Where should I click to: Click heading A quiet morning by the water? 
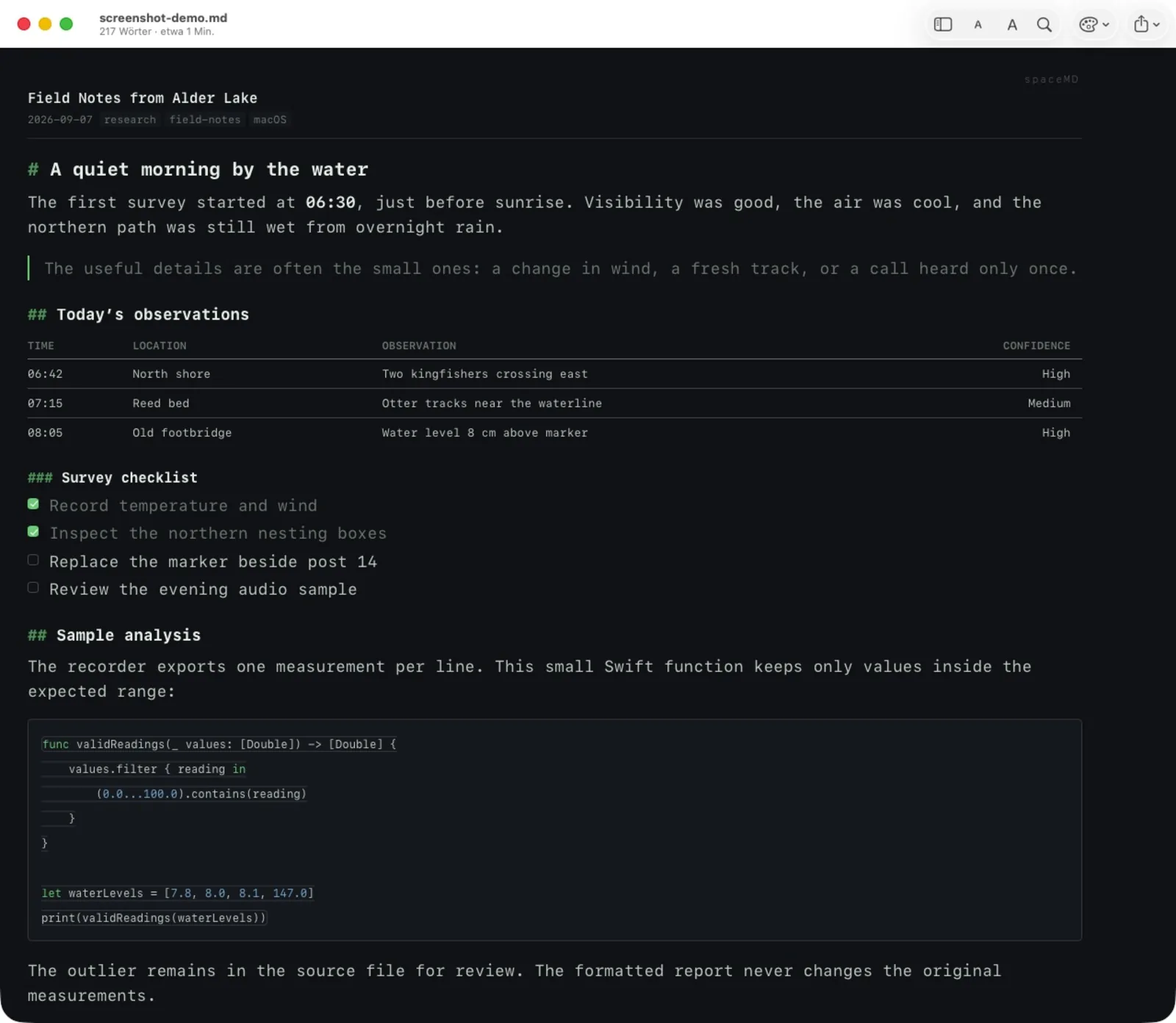tap(209, 170)
